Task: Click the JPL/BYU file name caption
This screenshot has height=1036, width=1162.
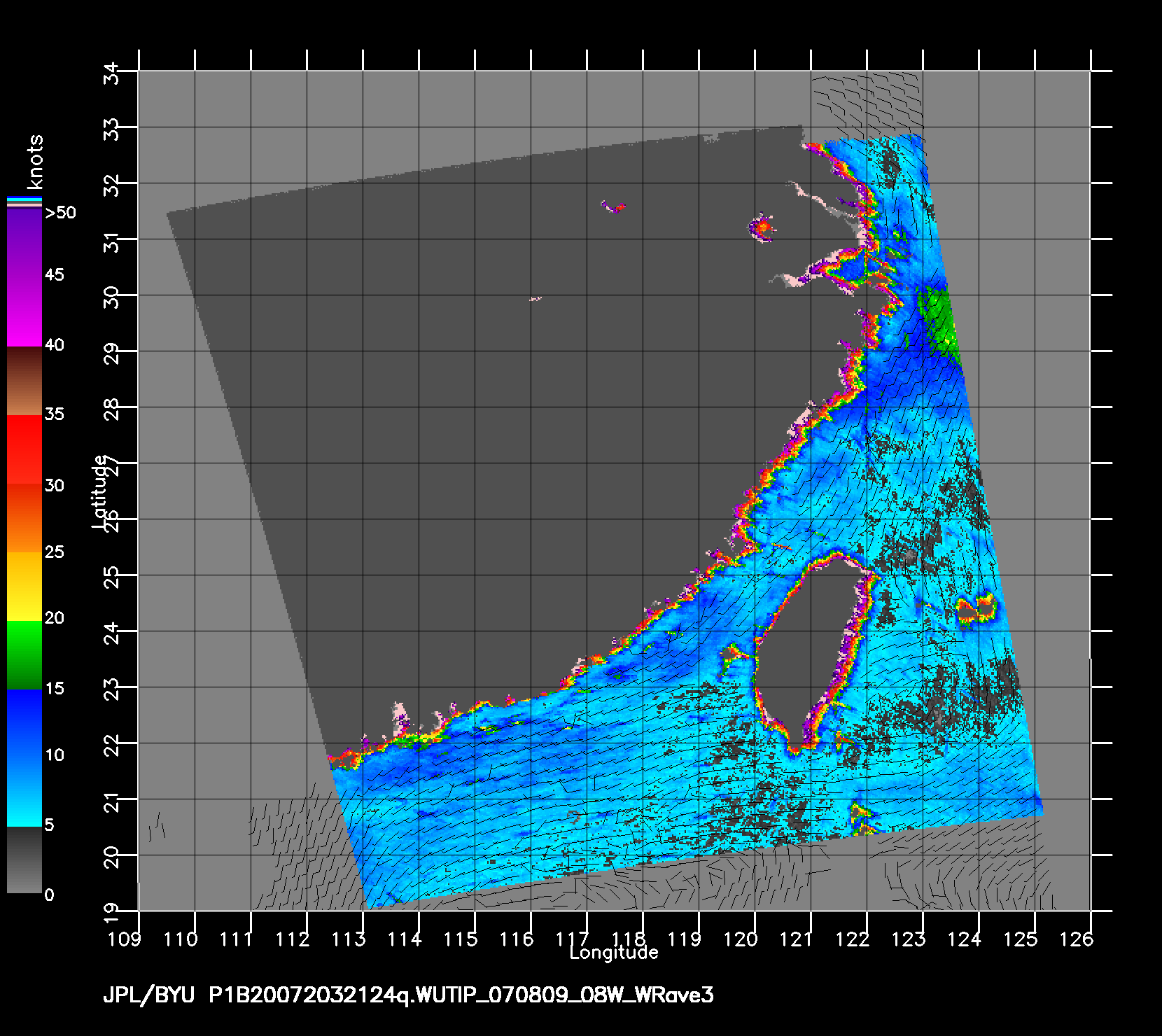Action: [408, 995]
